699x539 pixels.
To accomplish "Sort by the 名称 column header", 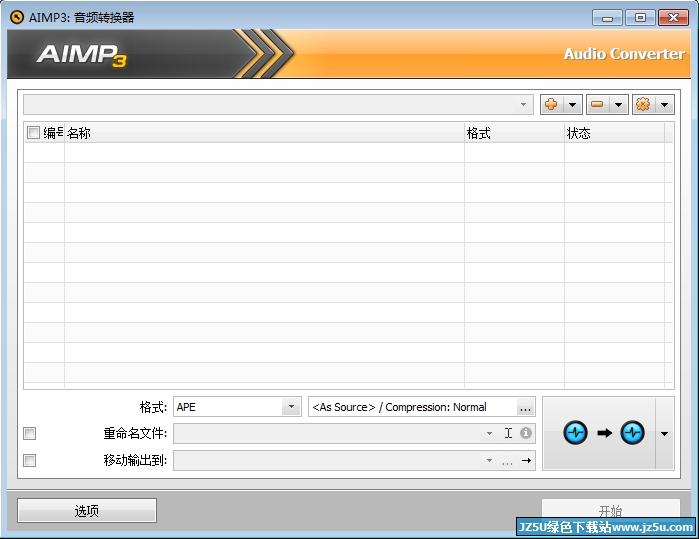I will [264, 133].
